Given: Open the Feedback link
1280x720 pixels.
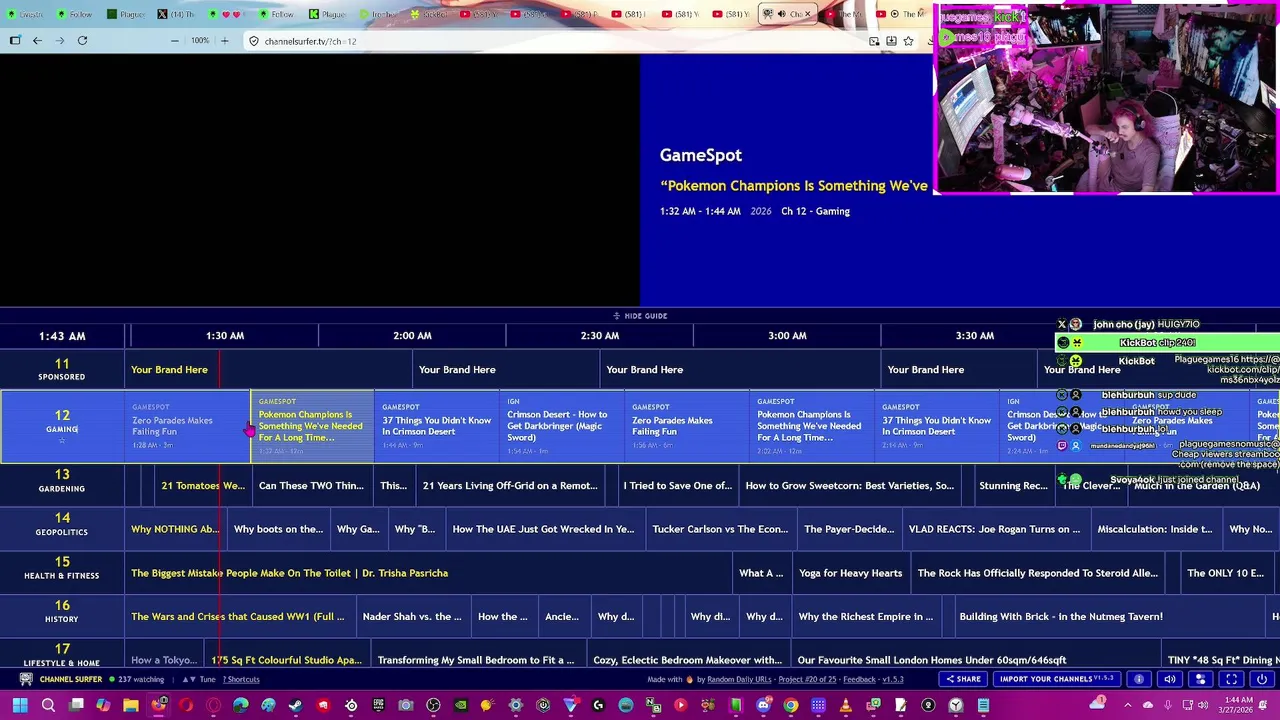Looking at the screenshot, I should 859,679.
